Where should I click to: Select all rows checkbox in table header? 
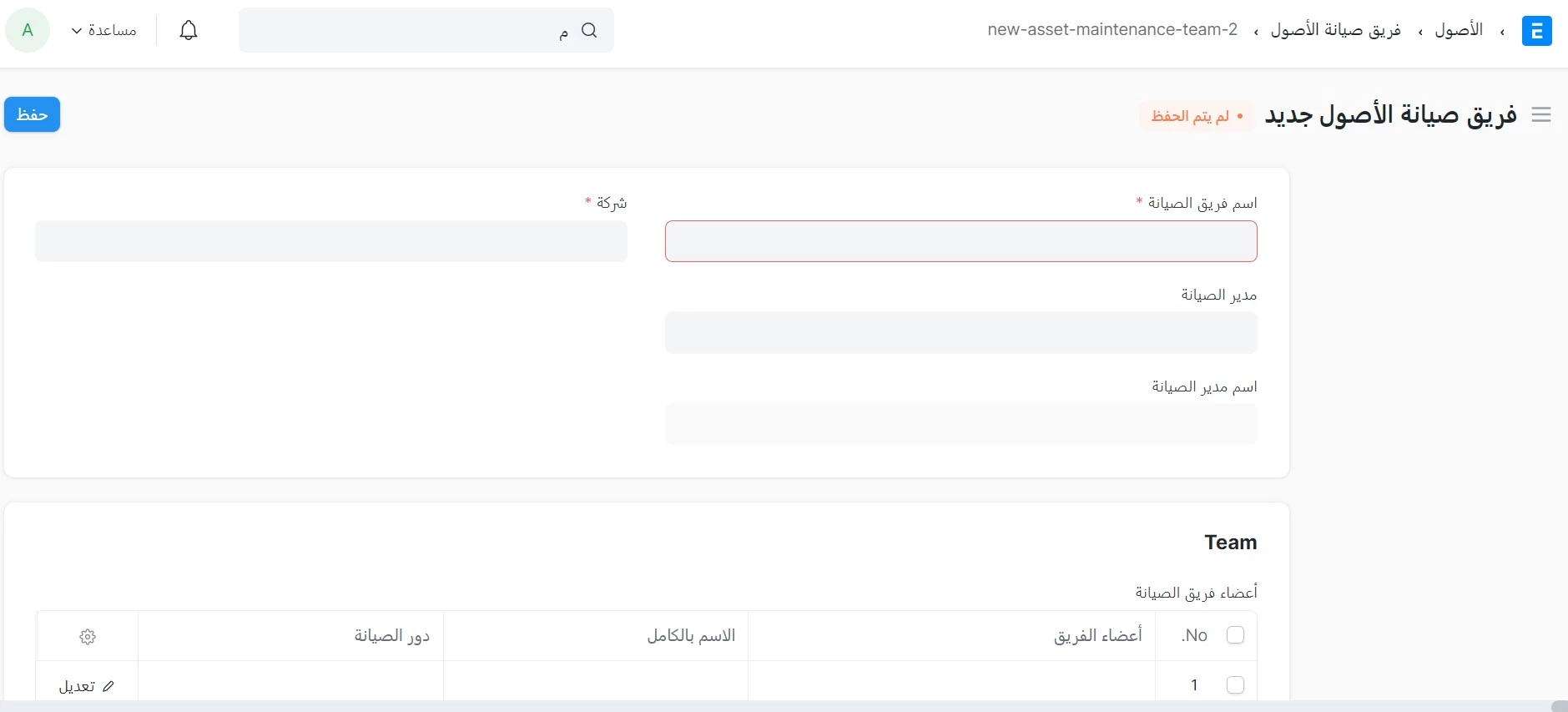click(x=1235, y=635)
